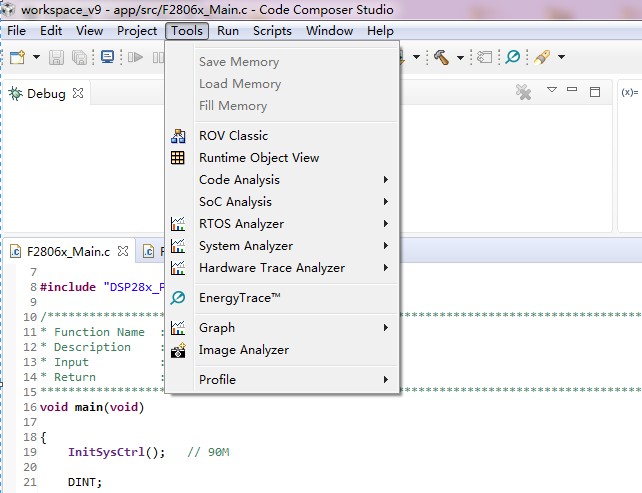This screenshot has width=642, height=493.
Task: Switch to the second partially hidden editor tab
Action: pyautogui.click(x=154, y=251)
